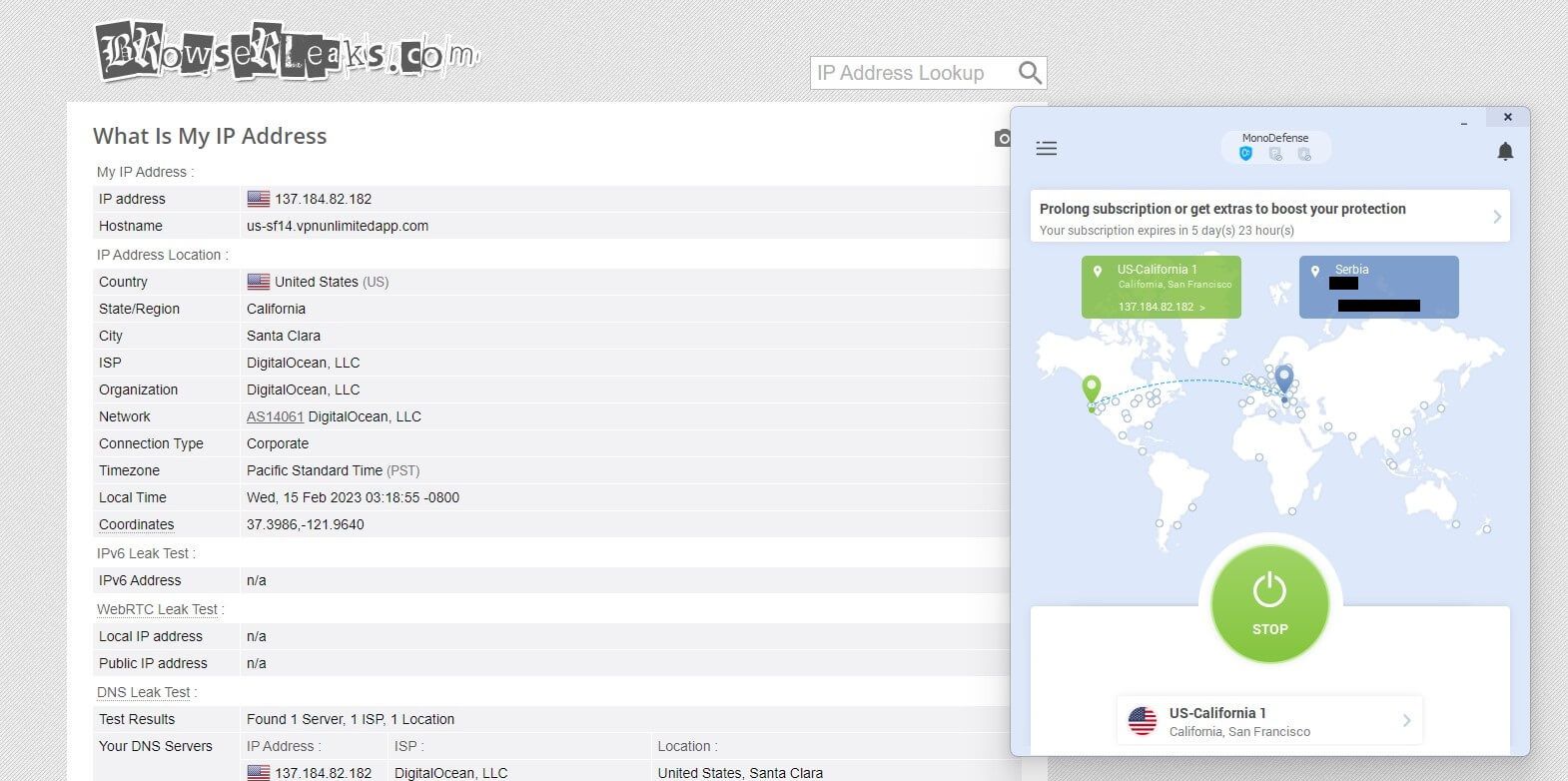
Task: Close the VPN window
Action: pos(1508,117)
